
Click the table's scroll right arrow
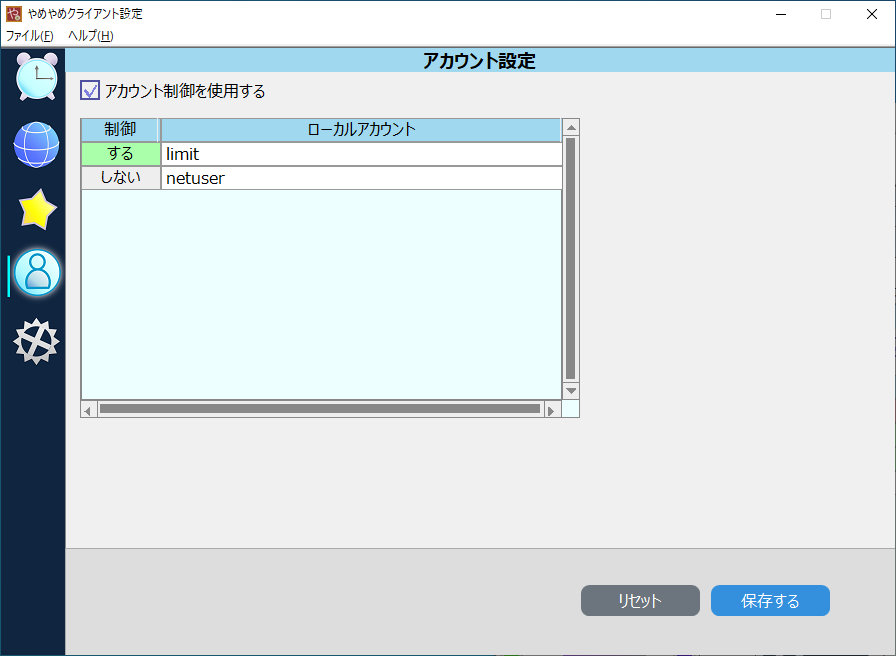coord(552,410)
